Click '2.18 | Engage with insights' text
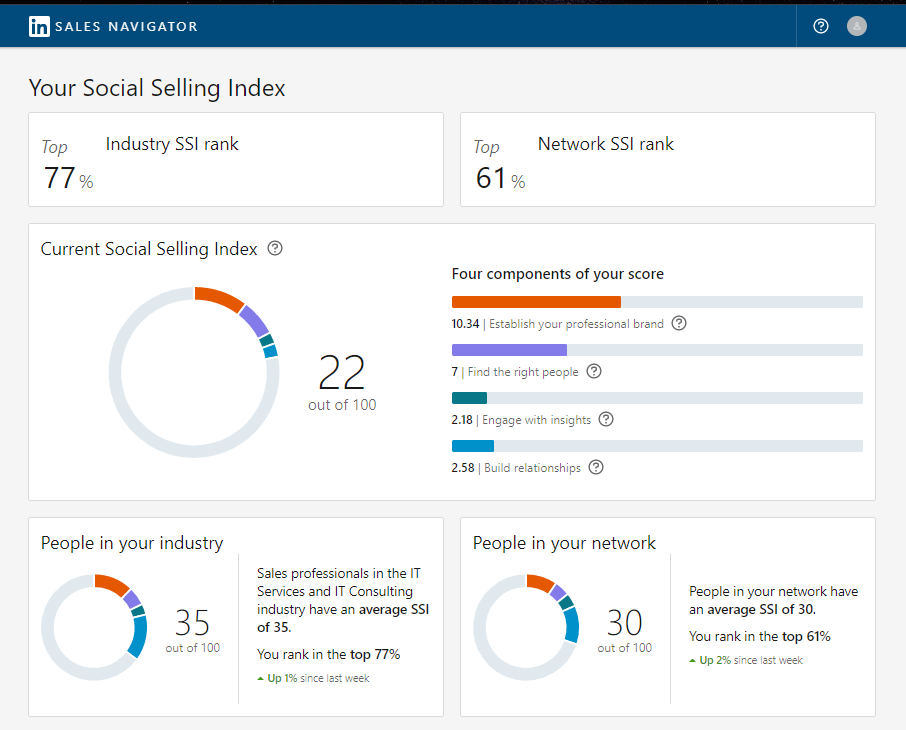The height and width of the screenshot is (730, 906). tap(521, 420)
